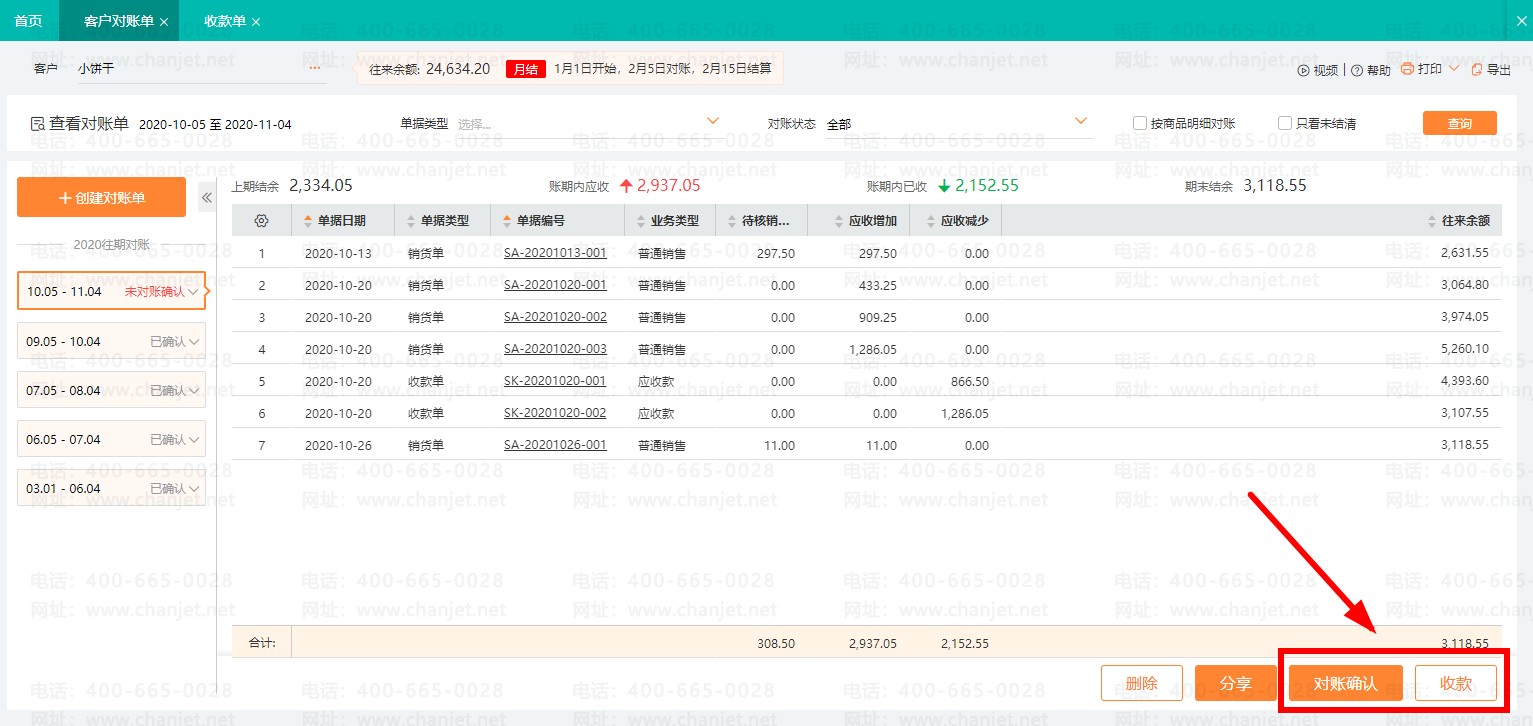Enable 按商品明细对账 checkbox
This screenshot has height=726, width=1533.
tap(1139, 123)
